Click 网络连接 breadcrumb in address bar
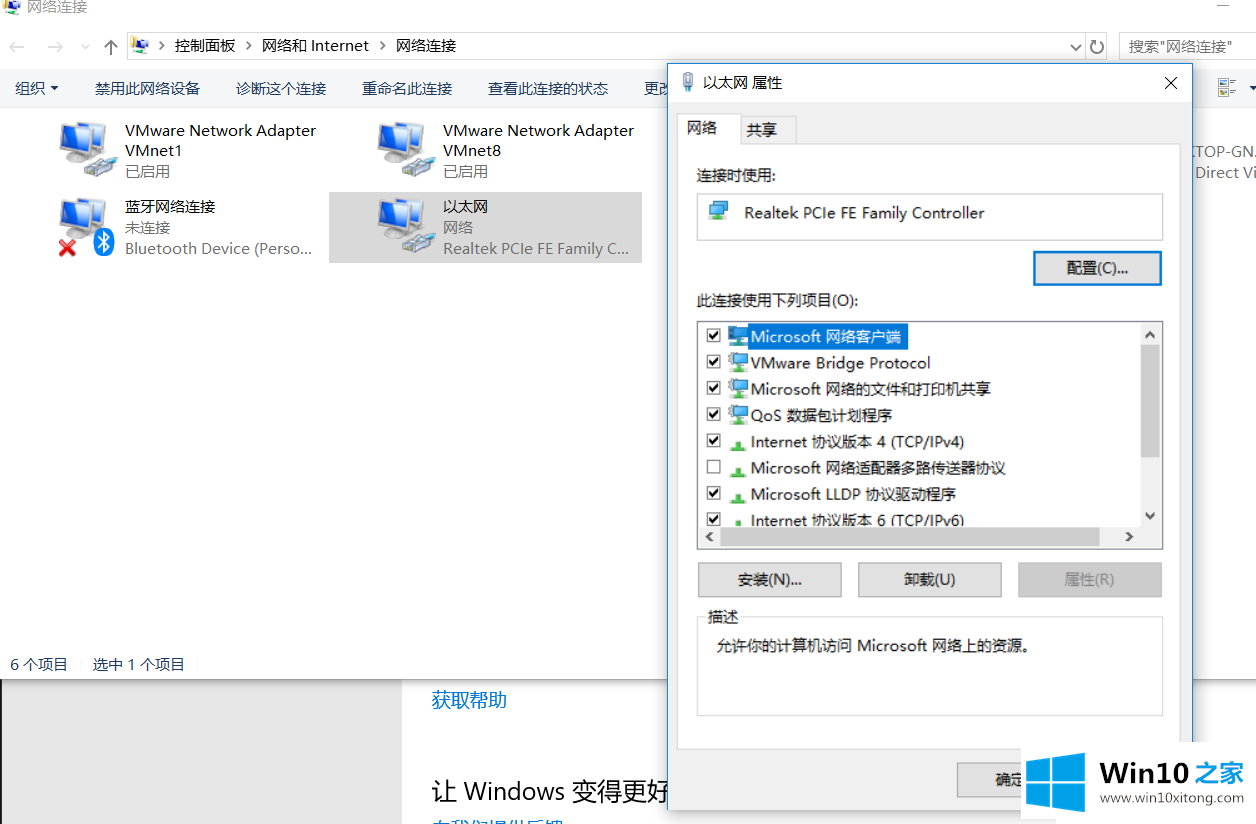 [426, 46]
